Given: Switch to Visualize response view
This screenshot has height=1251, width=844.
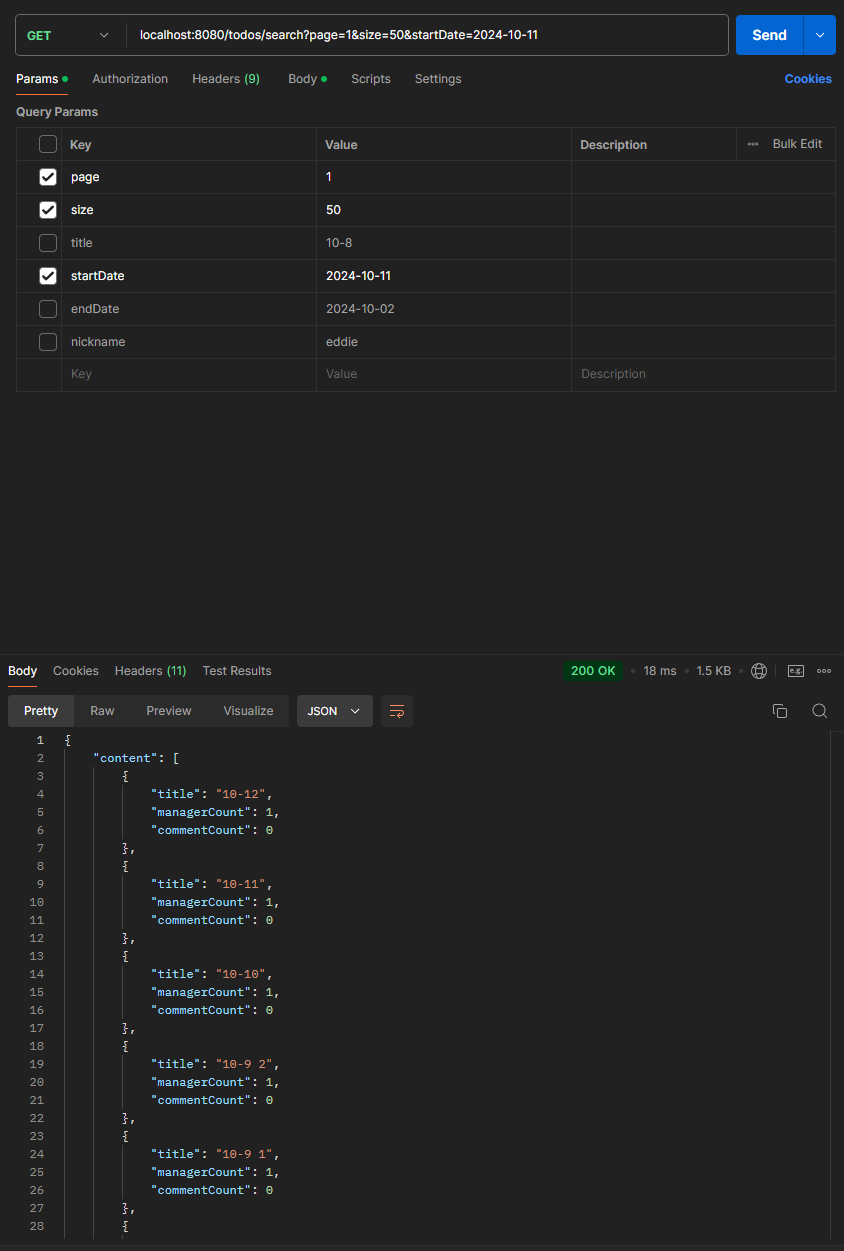Looking at the screenshot, I should [x=248, y=711].
